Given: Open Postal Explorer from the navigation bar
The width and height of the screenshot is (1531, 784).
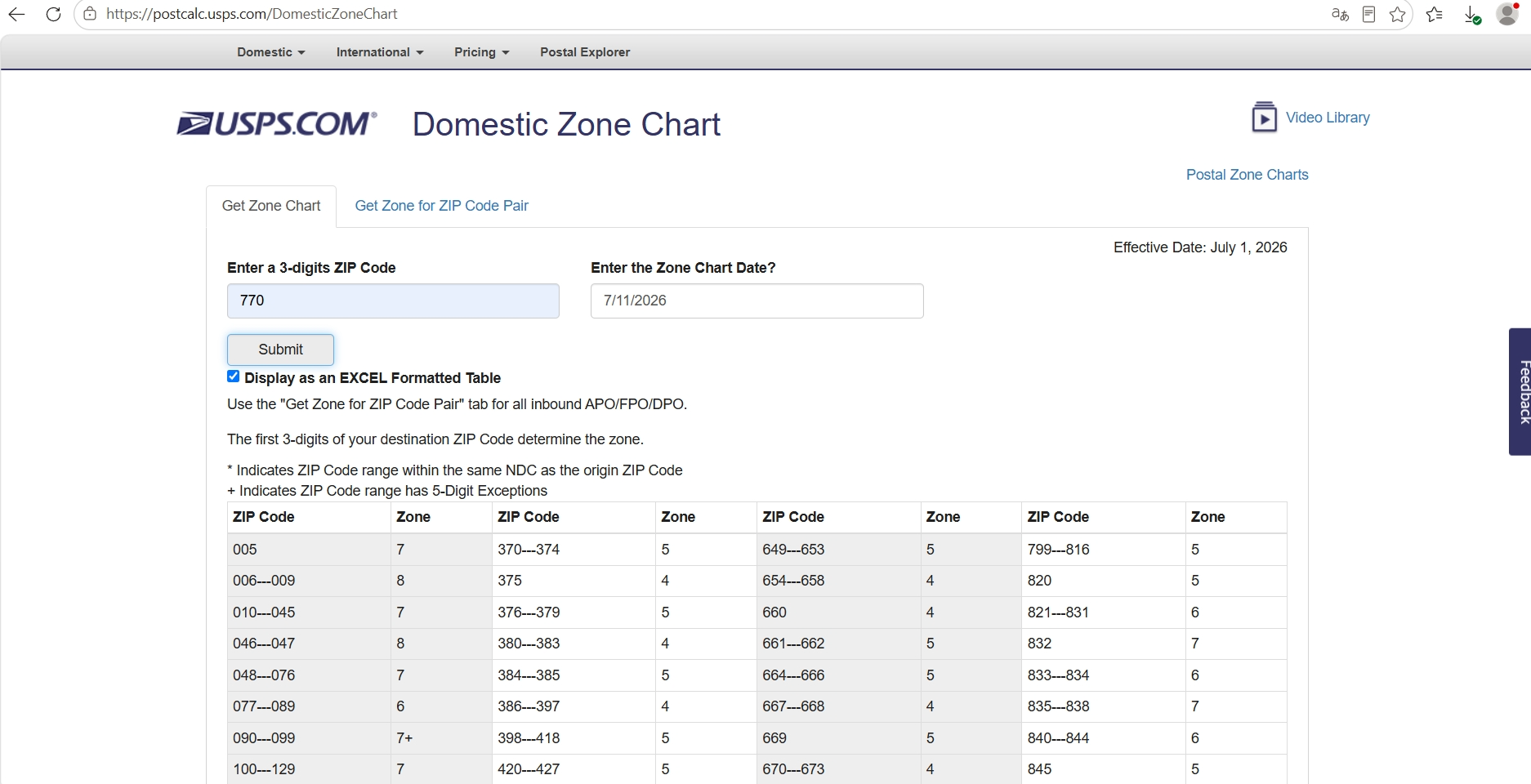Looking at the screenshot, I should click(585, 52).
